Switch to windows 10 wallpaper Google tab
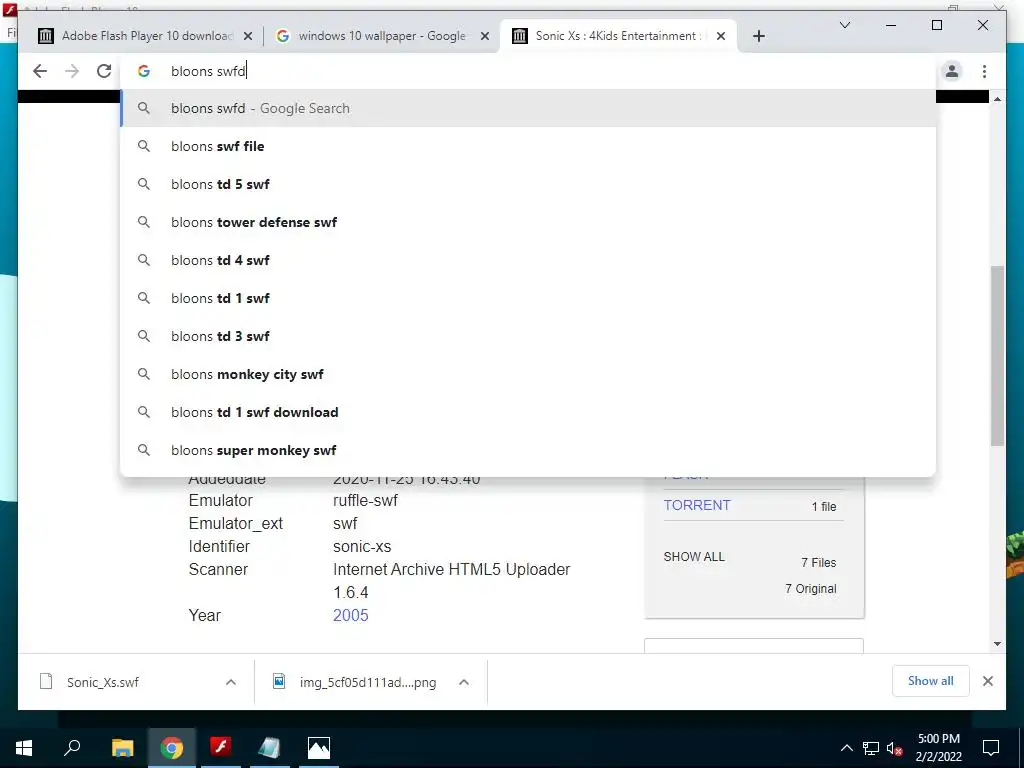Screen dimensions: 1024x768 tap(381, 36)
